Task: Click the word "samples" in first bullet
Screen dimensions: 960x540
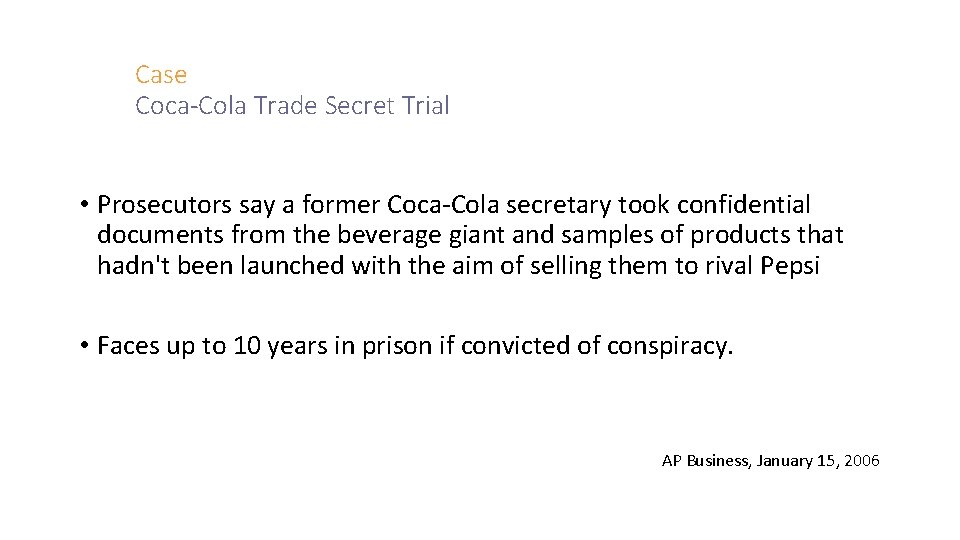Action: tap(612, 236)
